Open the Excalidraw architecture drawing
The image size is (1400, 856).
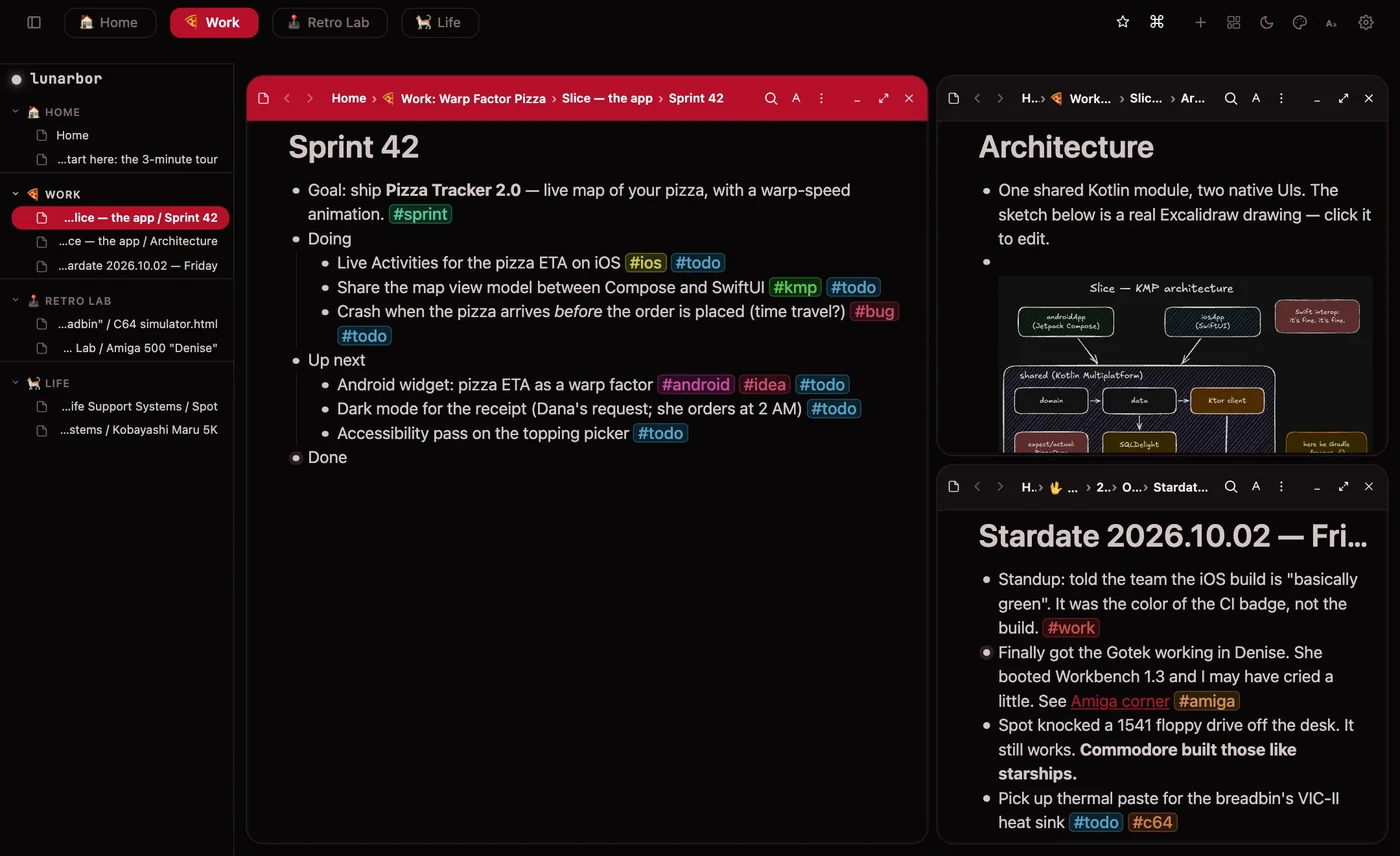pos(1185,364)
